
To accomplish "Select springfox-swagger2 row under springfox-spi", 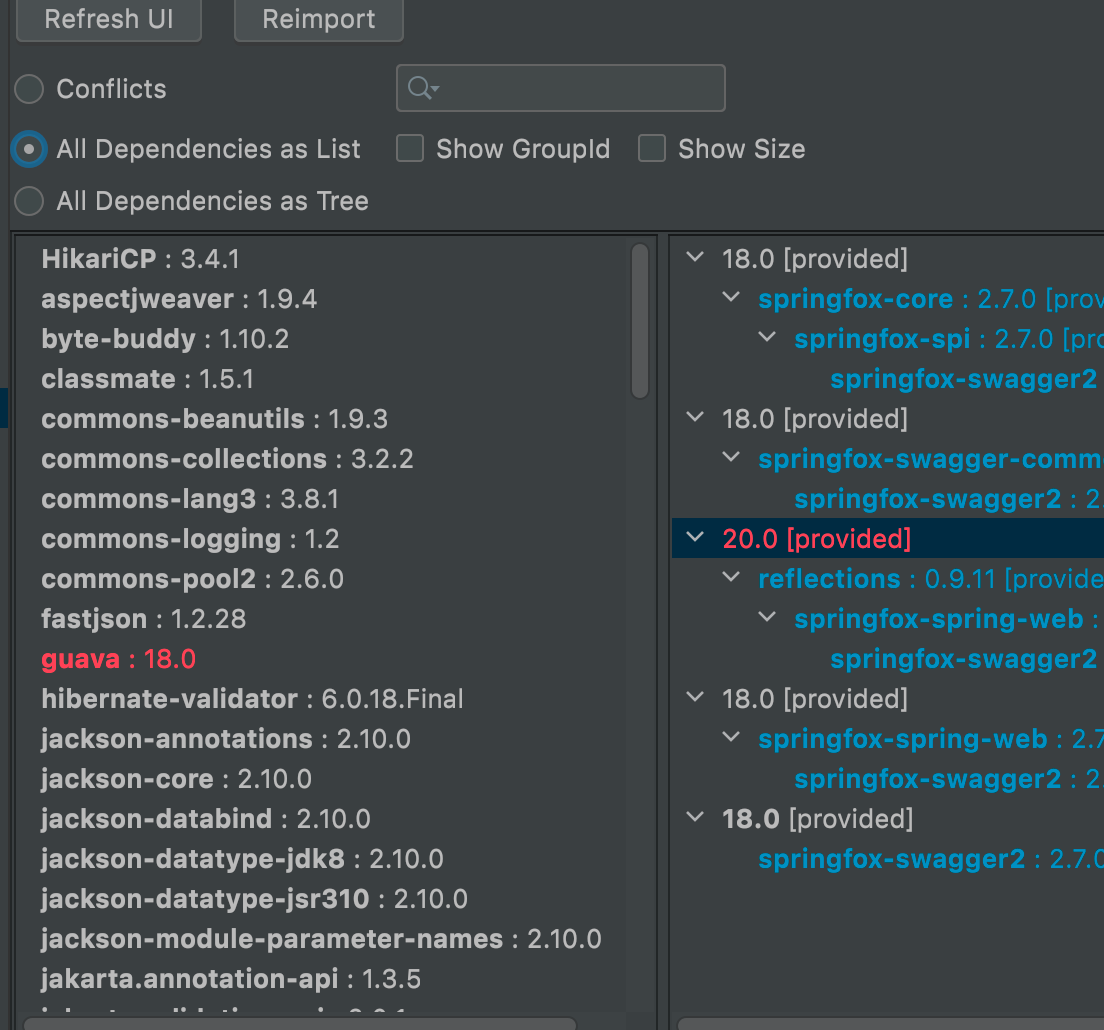I will [x=963, y=379].
